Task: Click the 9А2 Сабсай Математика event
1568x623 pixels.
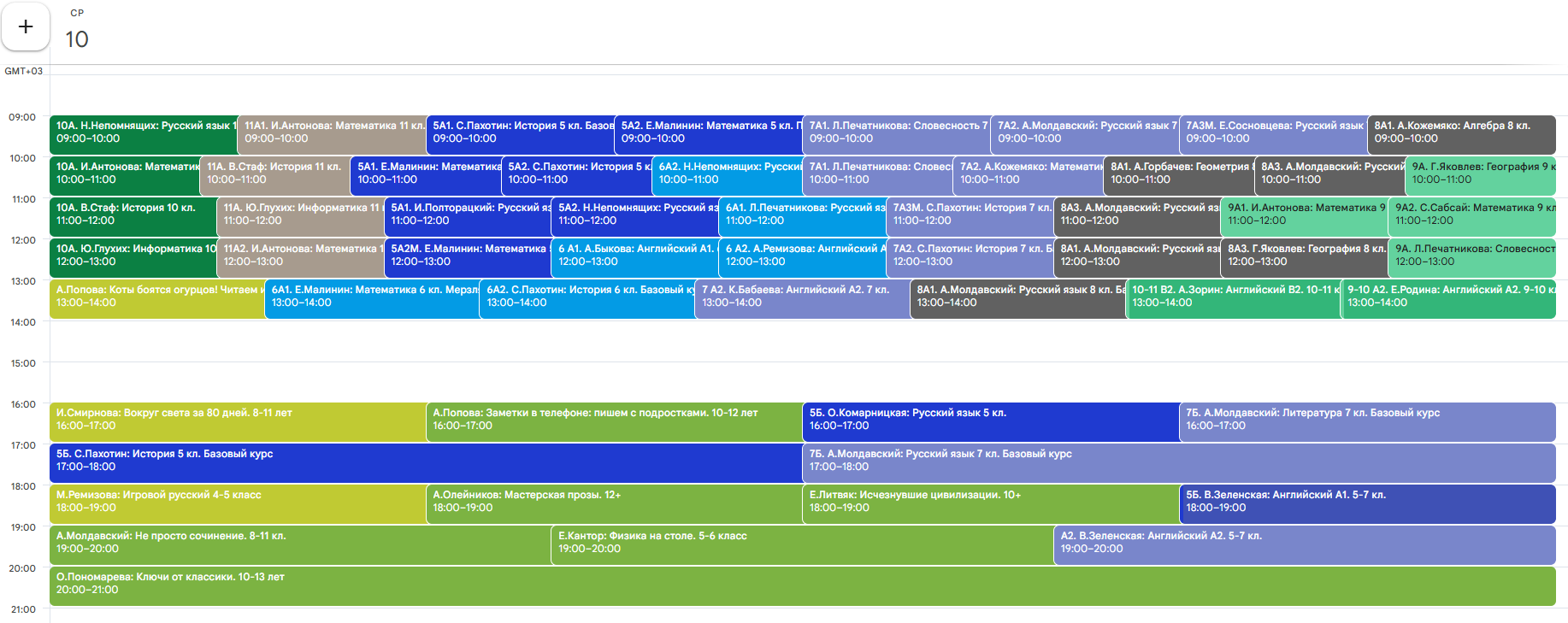Action: tap(1471, 215)
